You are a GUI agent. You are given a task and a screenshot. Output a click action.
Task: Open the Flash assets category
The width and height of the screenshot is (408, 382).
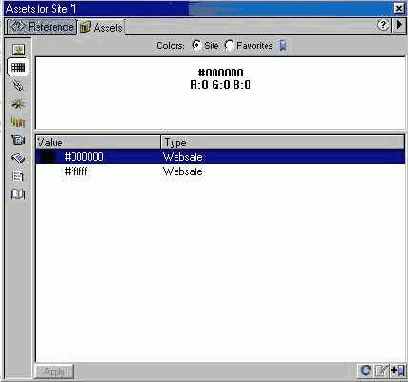point(18,104)
